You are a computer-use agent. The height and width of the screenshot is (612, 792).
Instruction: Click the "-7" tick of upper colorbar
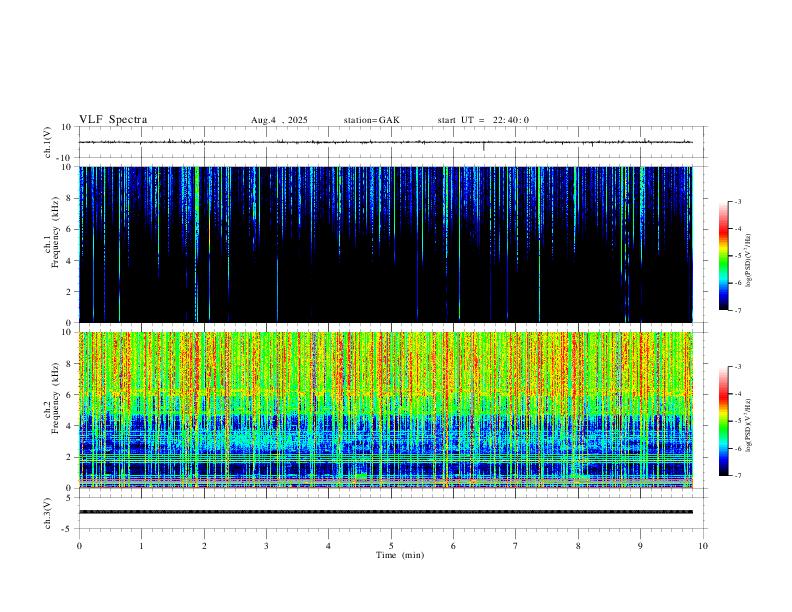738,311
